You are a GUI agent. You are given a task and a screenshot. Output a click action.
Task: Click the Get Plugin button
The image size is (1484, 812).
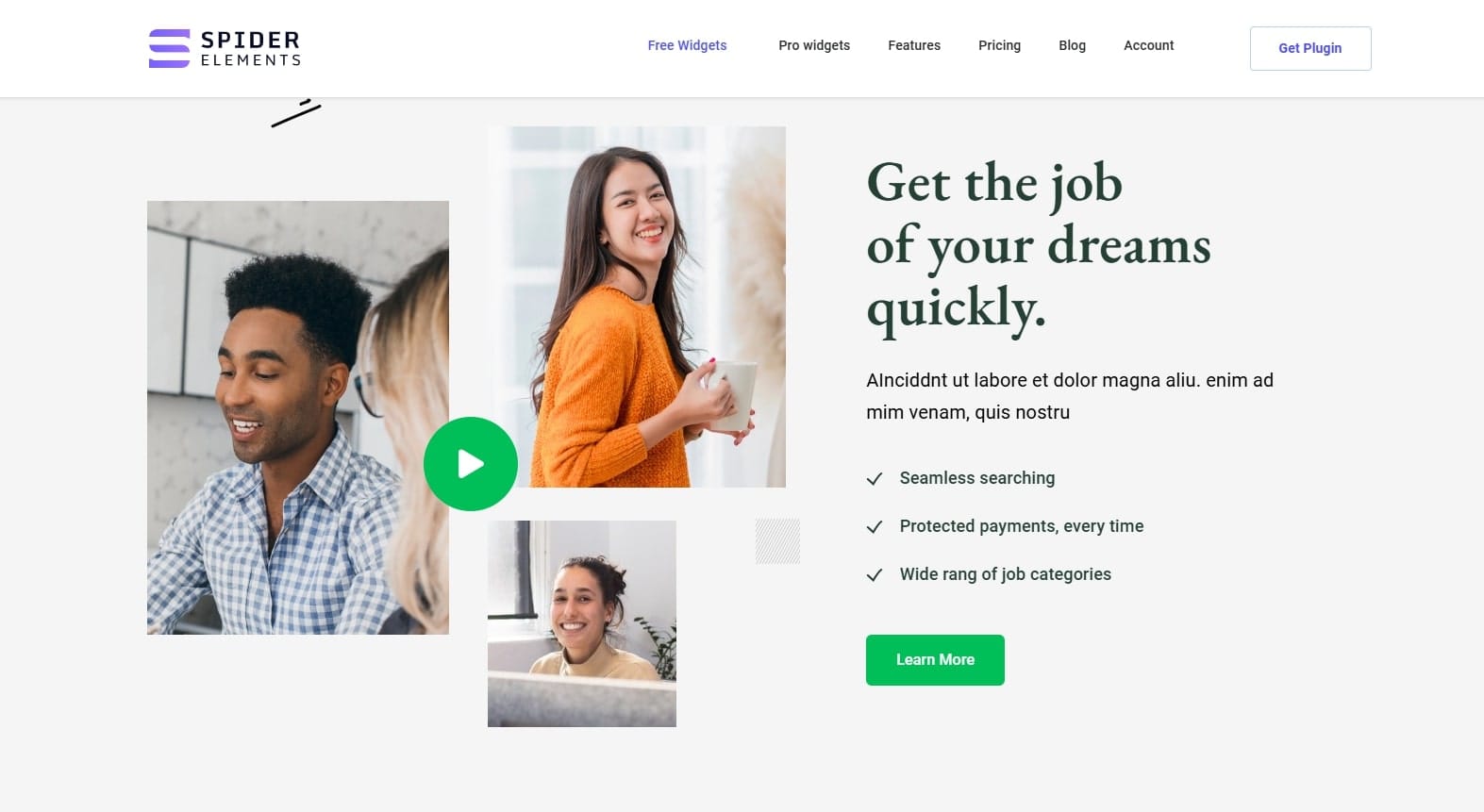[1310, 48]
